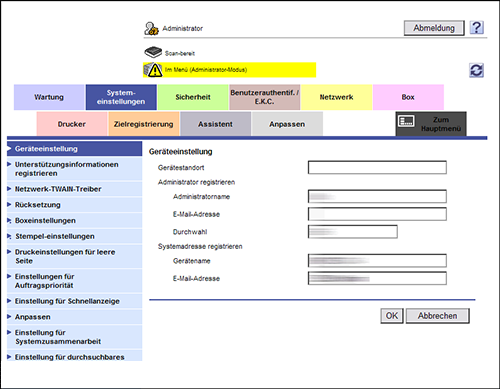The width and height of the screenshot is (500, 389).
Task: Open Druckeinstellungen für leere Seite
Action: 74,256
